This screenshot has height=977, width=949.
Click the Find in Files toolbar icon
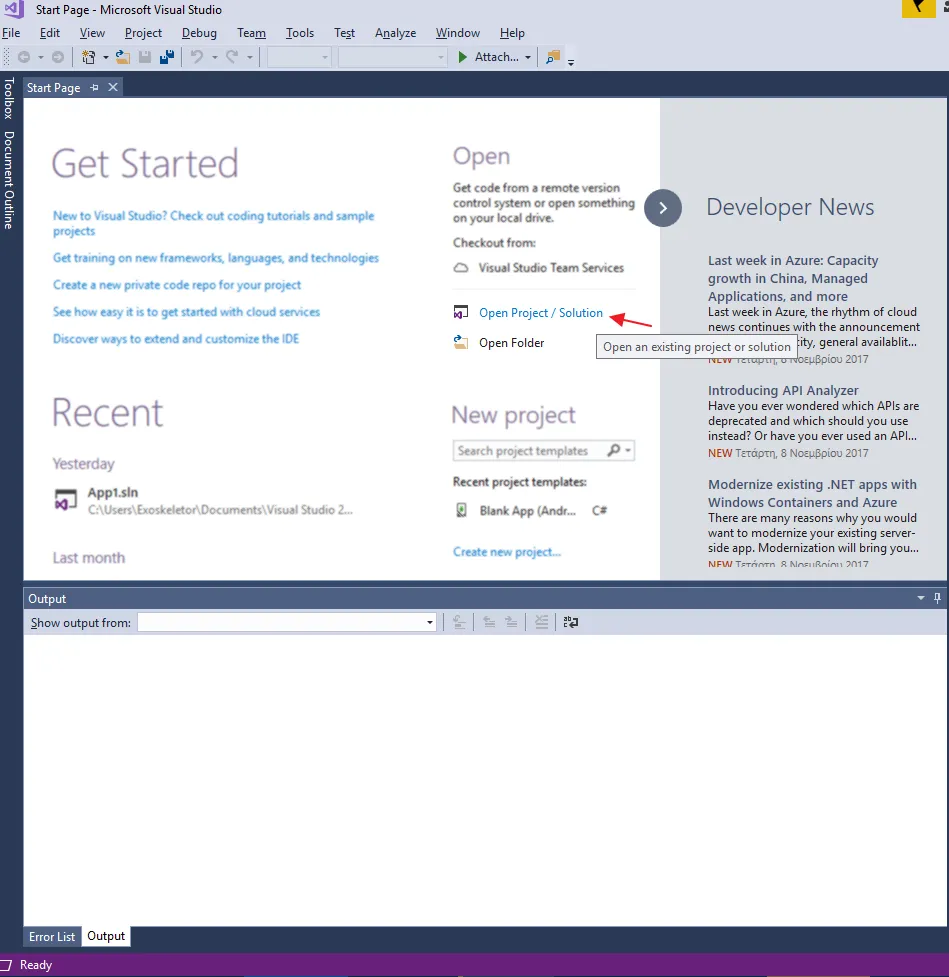click(x=553, y=57)
